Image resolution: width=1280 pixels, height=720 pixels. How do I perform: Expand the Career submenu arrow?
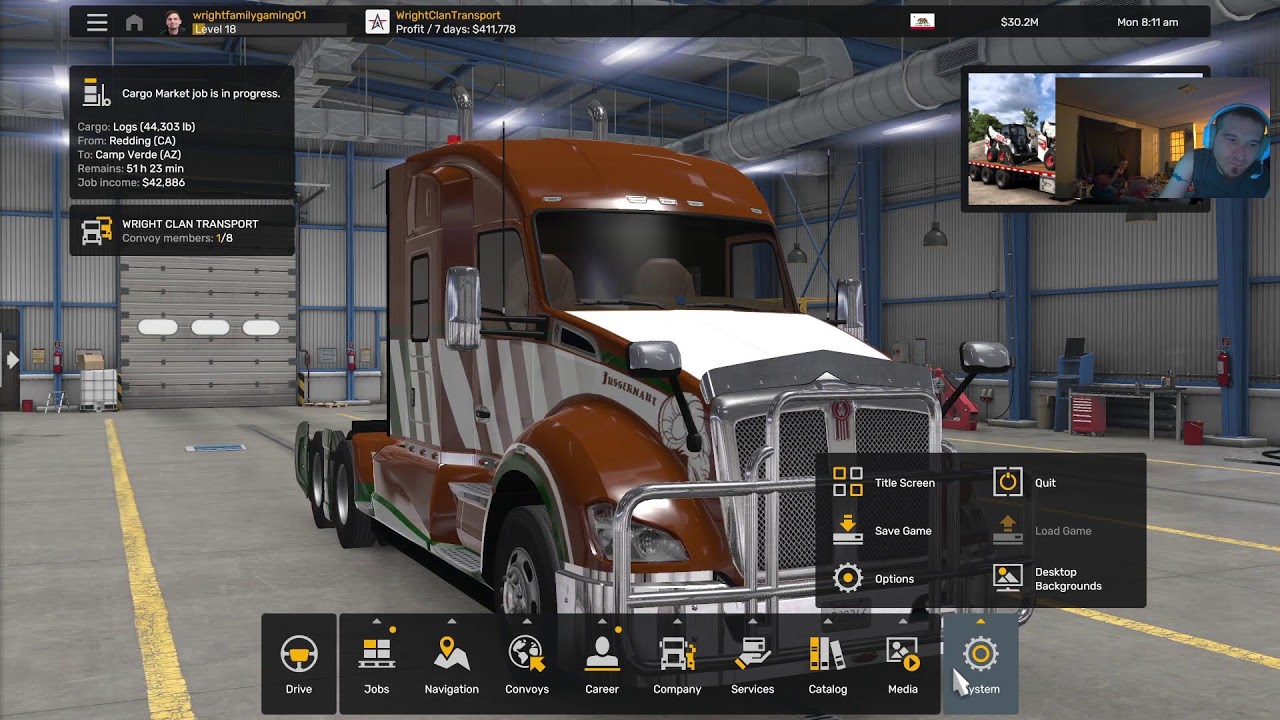pyautogui.click(x=602, y=621)
